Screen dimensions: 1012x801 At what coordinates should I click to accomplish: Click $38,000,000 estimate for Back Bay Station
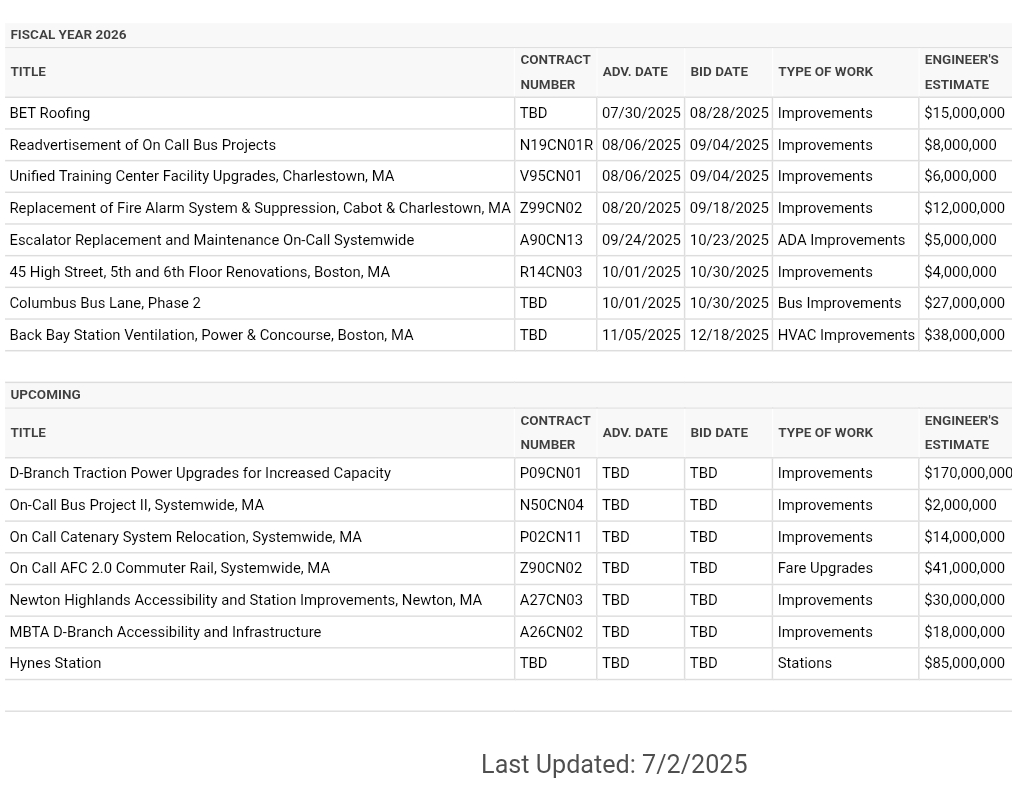964,335
